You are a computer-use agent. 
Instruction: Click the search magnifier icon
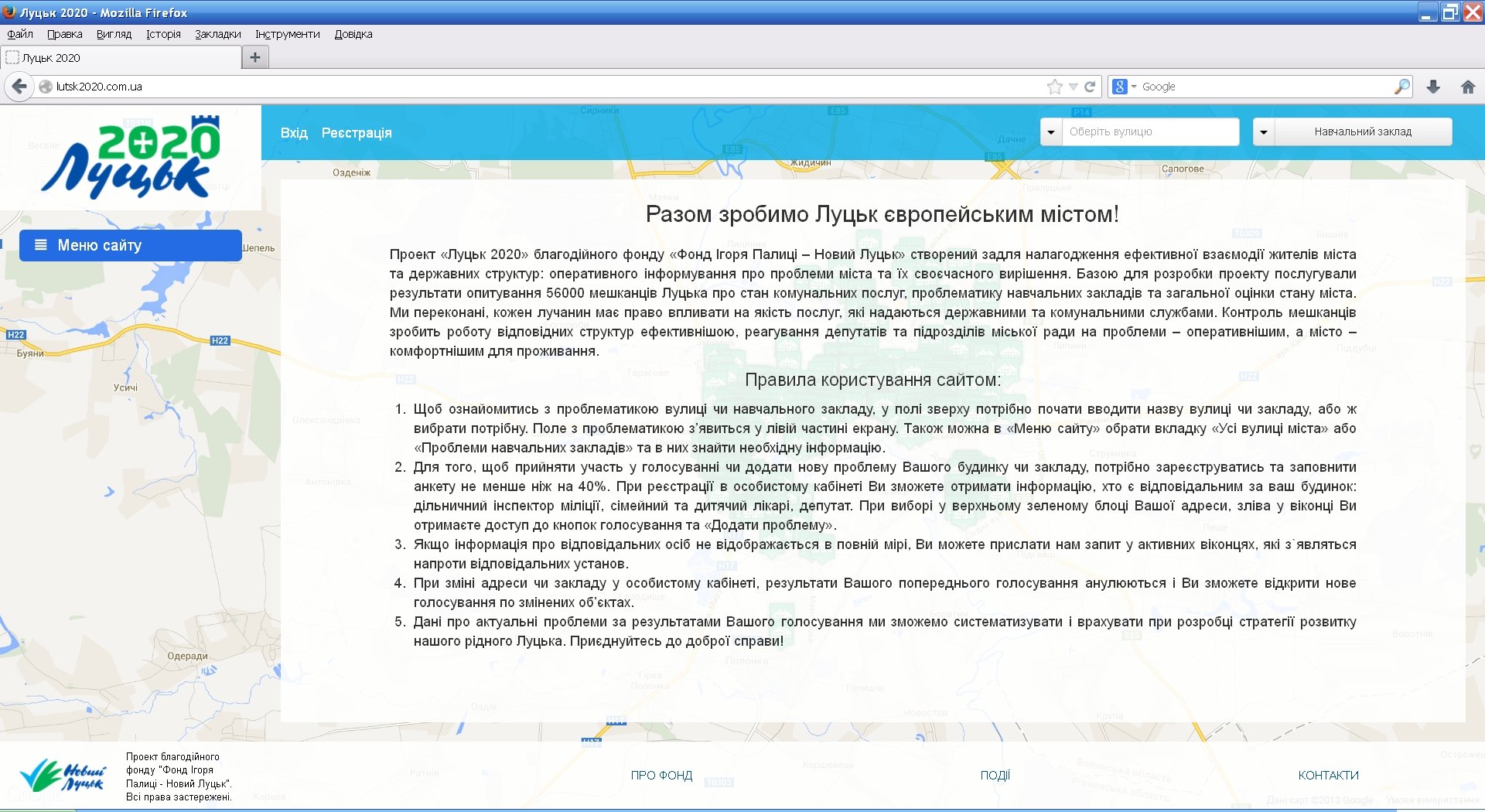click(x=1401, y=87)
